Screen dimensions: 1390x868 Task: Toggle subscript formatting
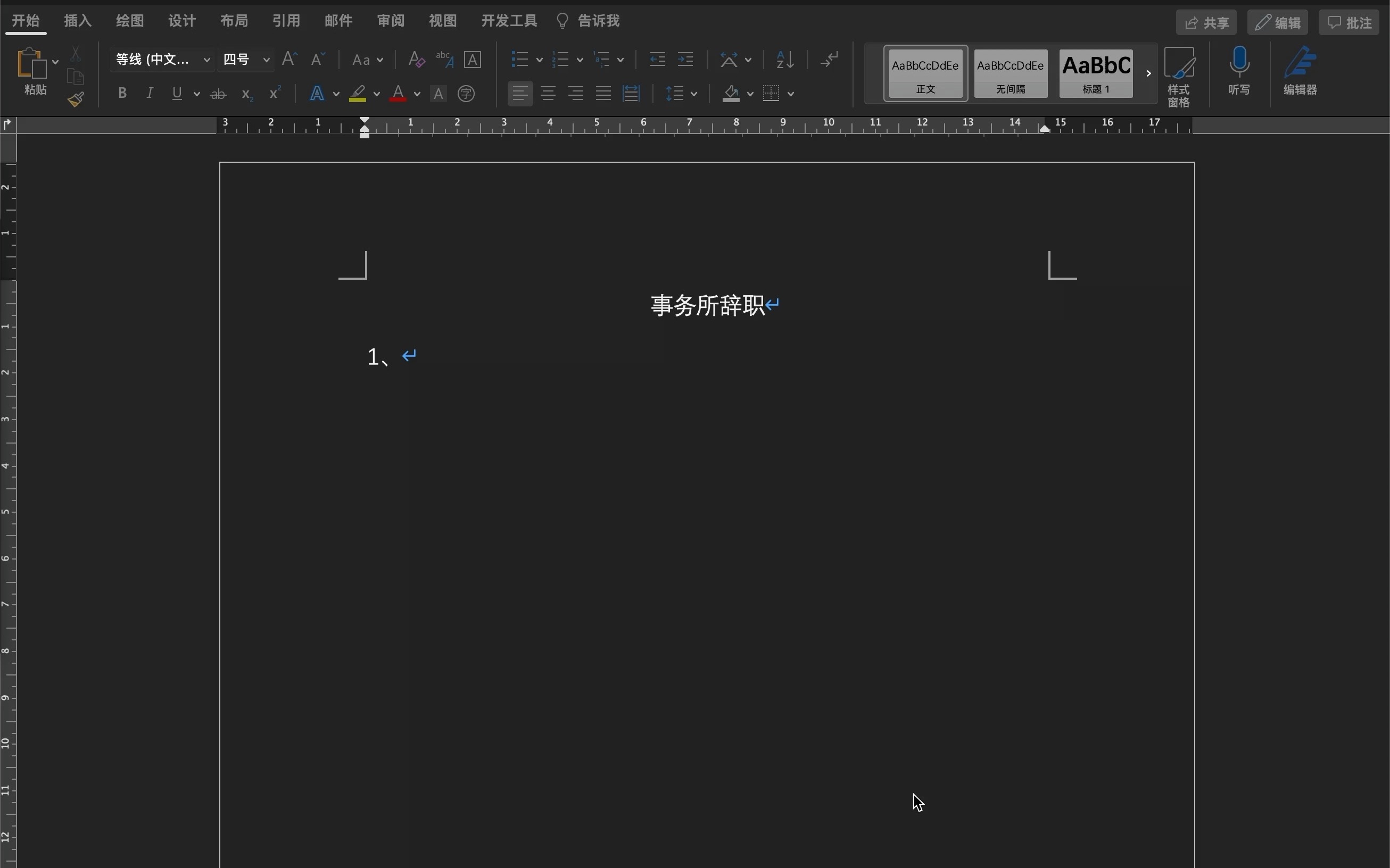tap(247, 94)
